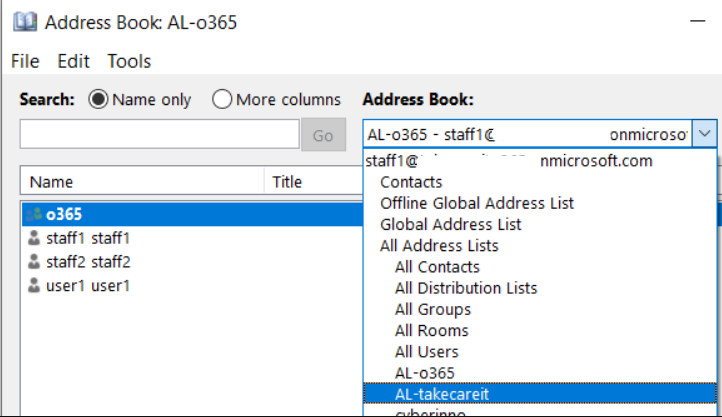Choose All Groups in the dropdown

pyautogui.click(x=540, y=309)
